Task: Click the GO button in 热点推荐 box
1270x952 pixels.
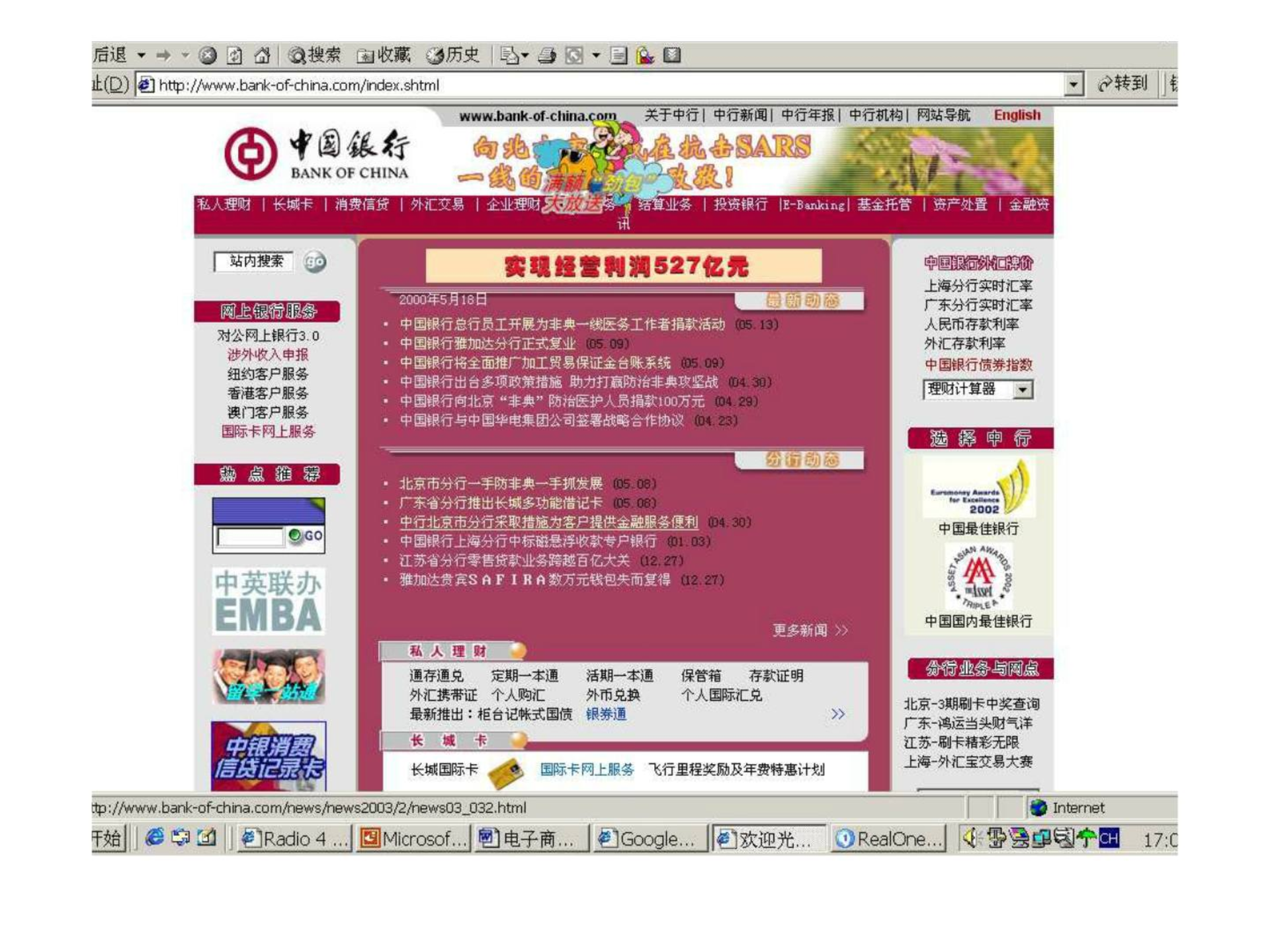Action: click(306, 535)
